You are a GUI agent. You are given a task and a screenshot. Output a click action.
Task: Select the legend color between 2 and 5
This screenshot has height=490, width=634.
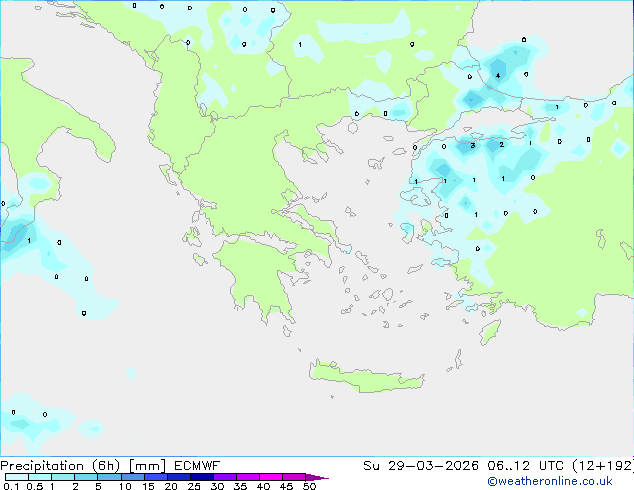point(86,477)
